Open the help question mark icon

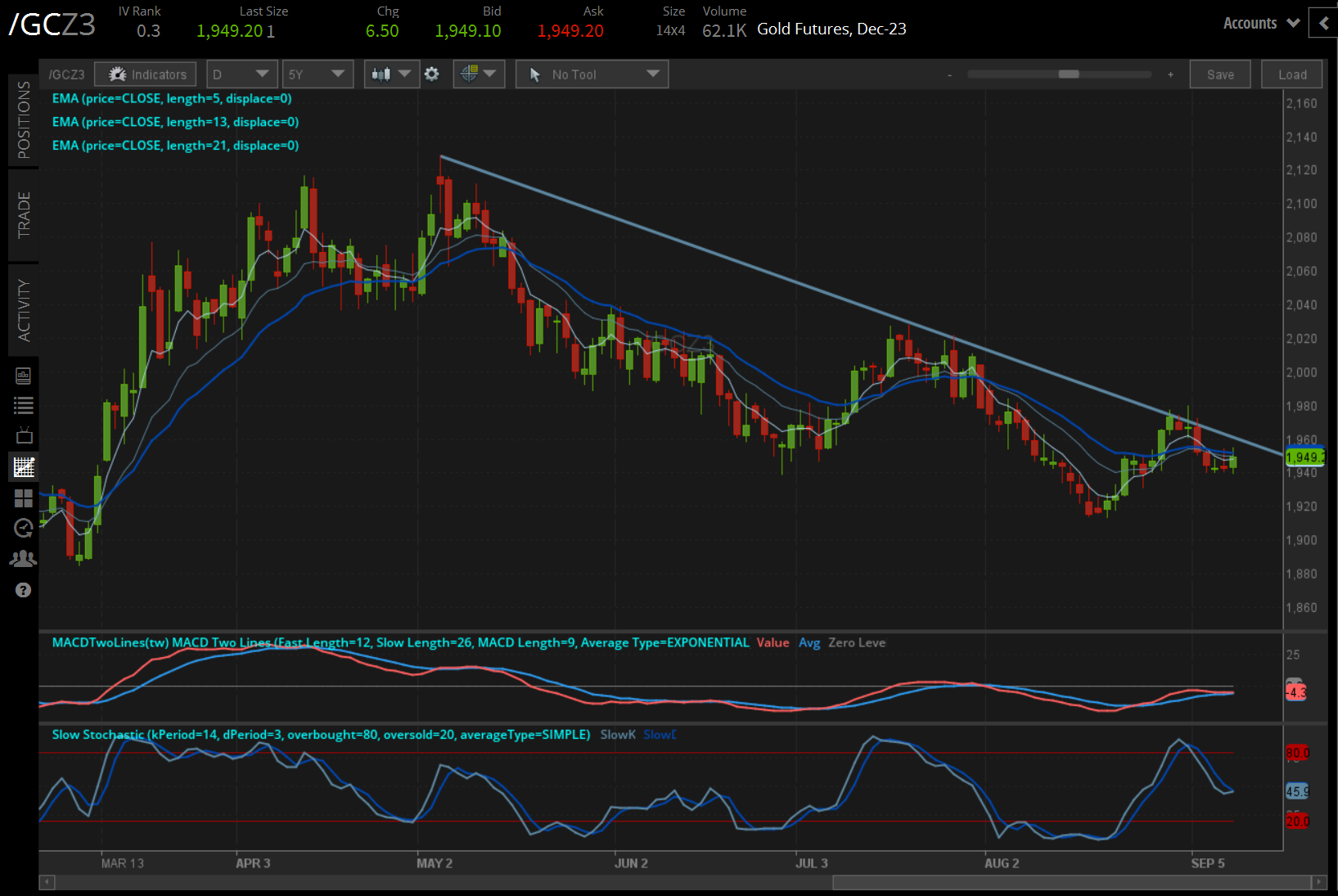[x=23, y=590]
